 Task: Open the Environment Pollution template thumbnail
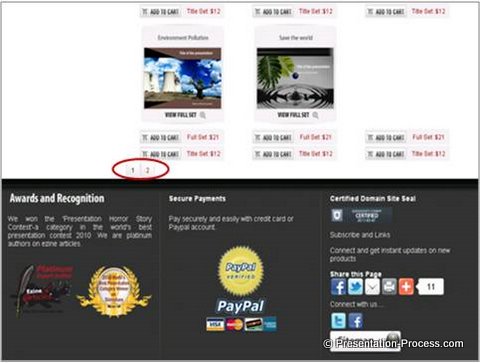click(182, 78)
